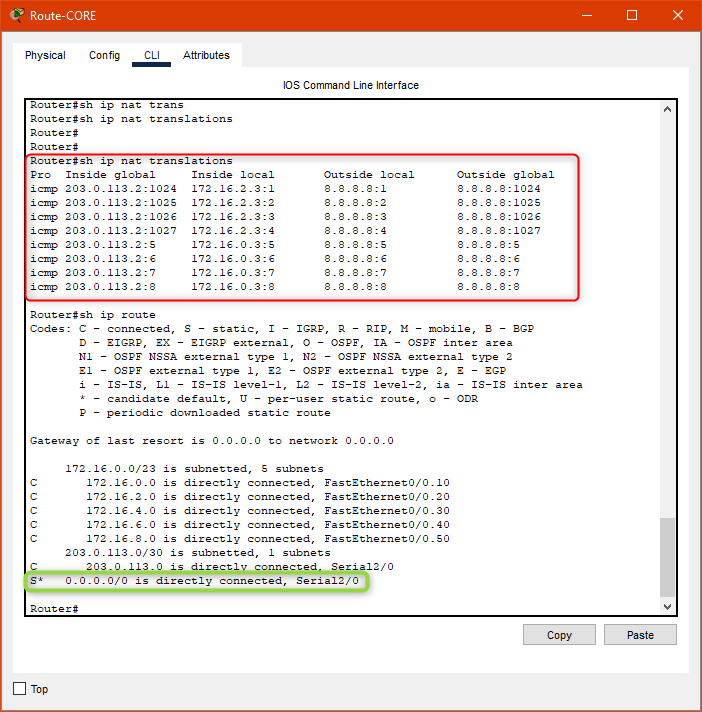702x712 pixels.
Task: Click the '8.8.8.8:1027' outside global entry
Action: (x=499, y=231)
